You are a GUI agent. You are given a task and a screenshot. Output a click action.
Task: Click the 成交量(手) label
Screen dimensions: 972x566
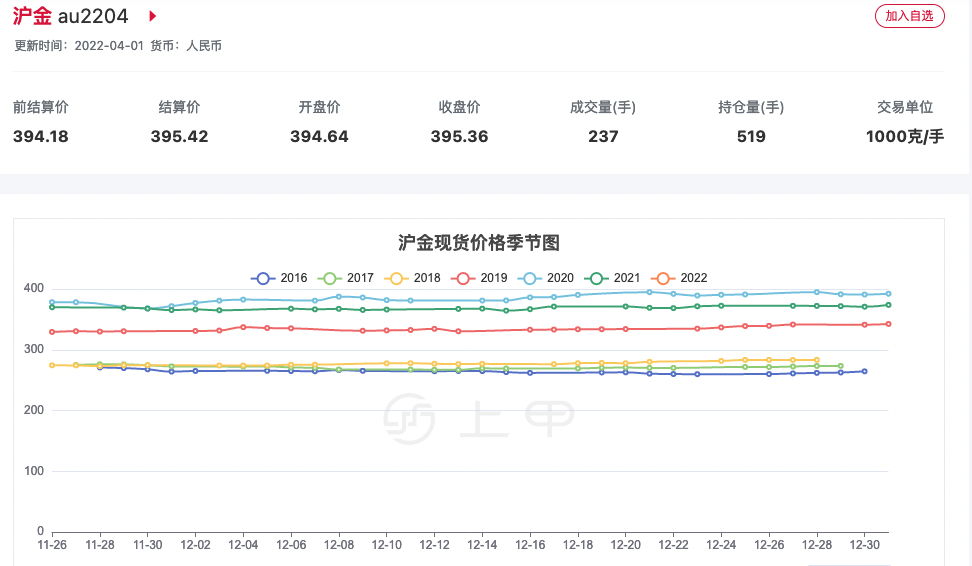pyautogui.click(x=603, y=107)
